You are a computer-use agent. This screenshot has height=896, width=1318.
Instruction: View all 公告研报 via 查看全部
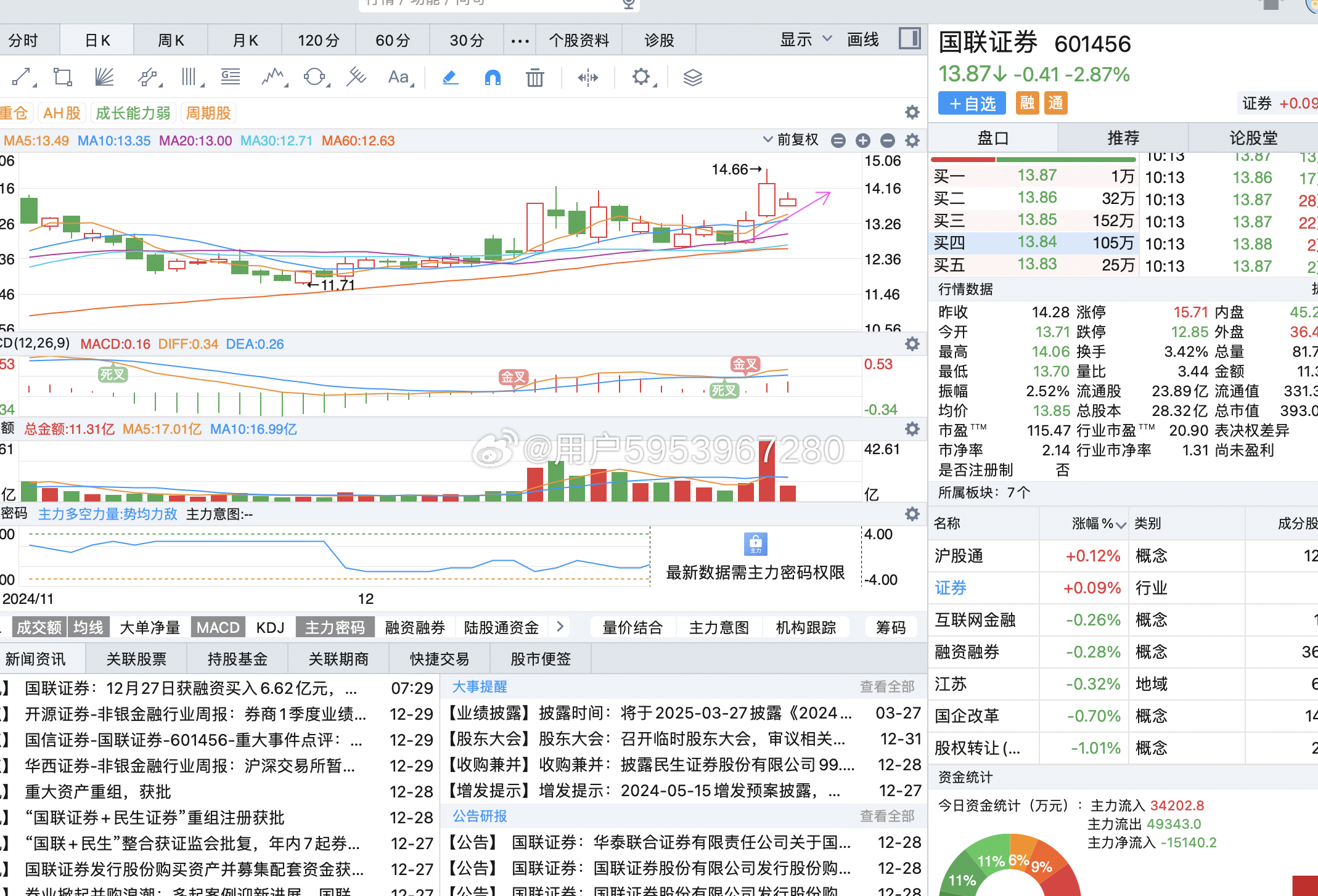[887, 816]
